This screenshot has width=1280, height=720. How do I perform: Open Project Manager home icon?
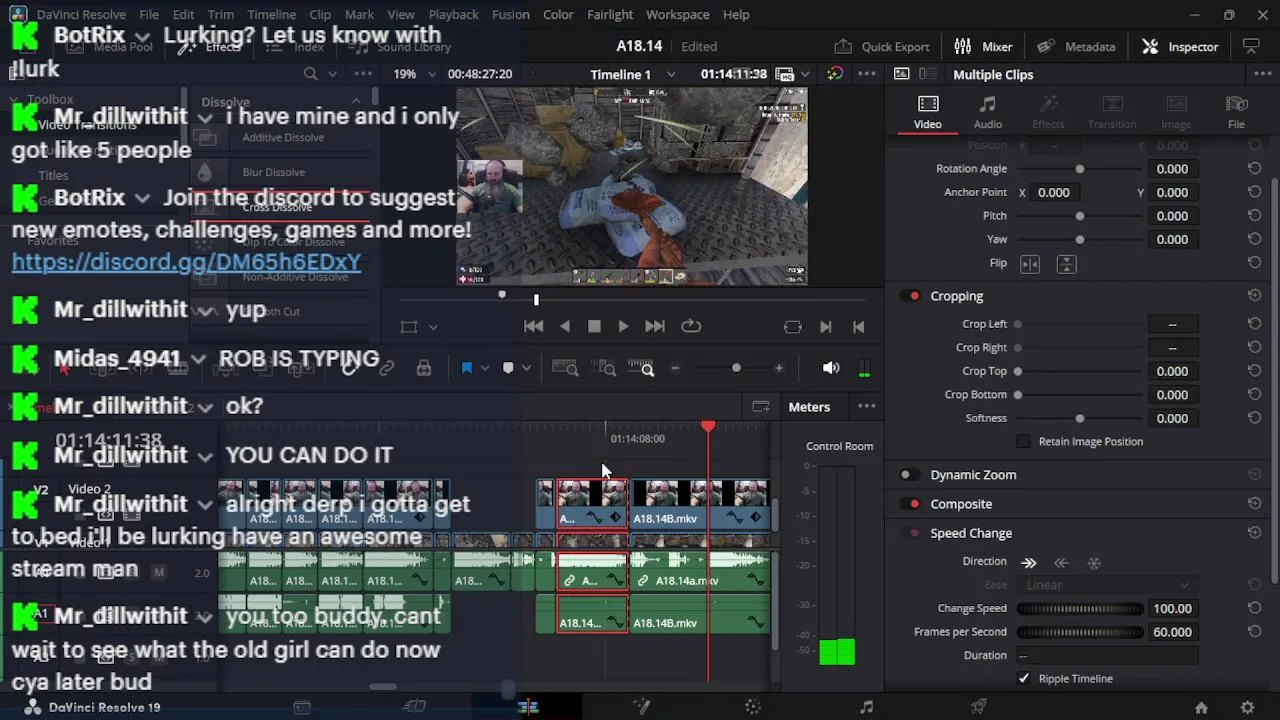click(x=1201, y=707)
